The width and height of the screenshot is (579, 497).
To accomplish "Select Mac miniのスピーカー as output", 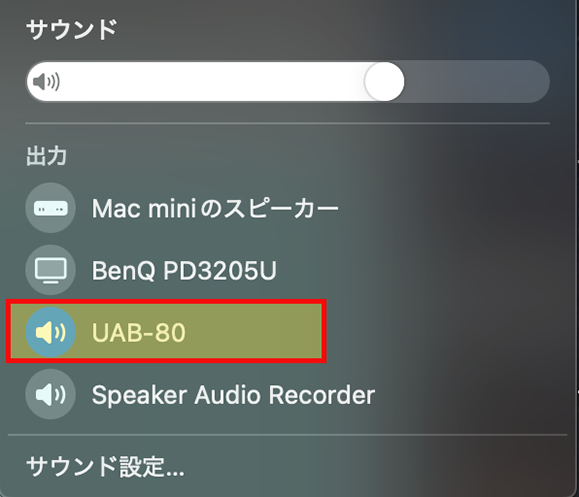I will coord(215,209).
